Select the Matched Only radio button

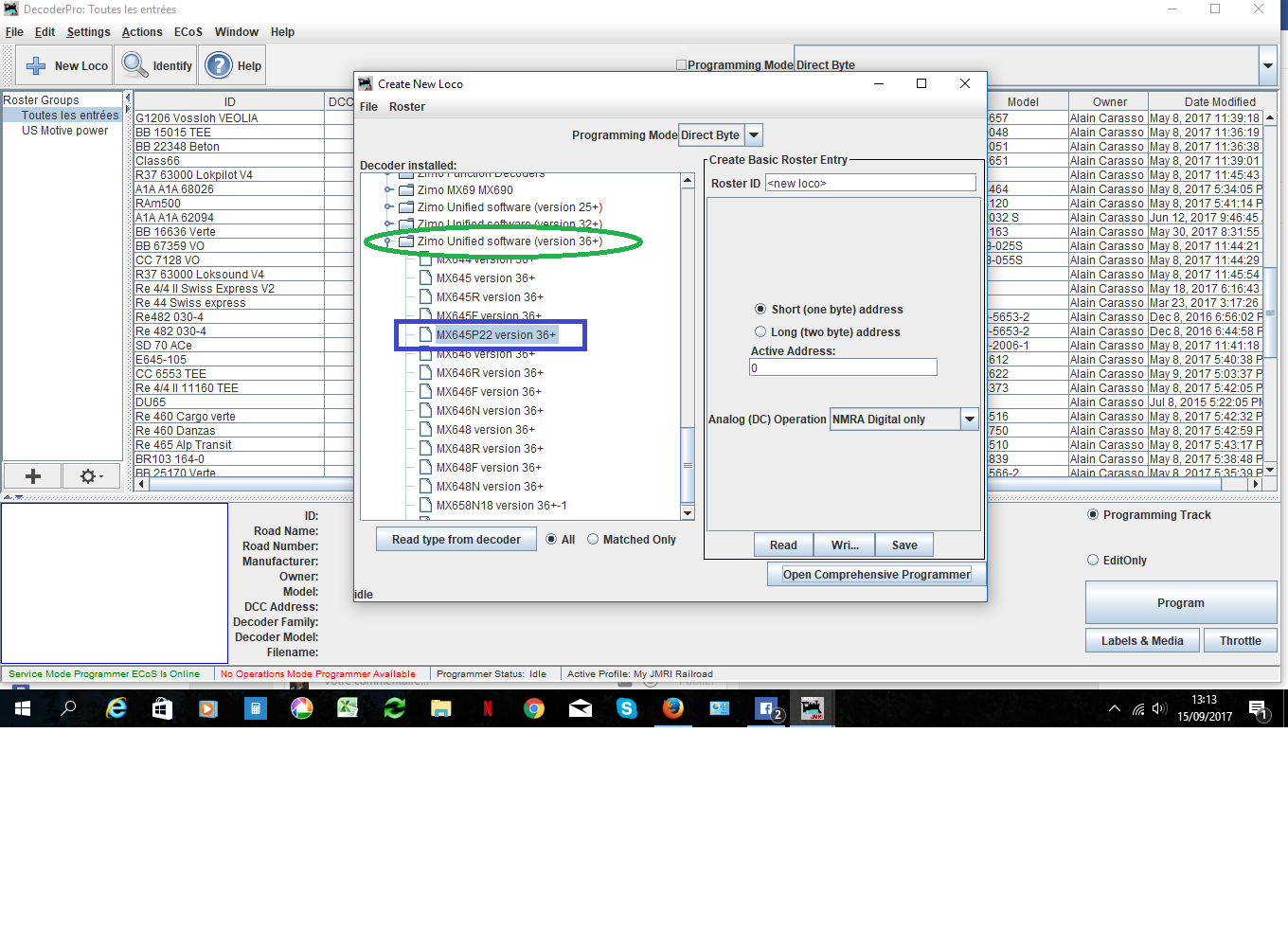[593, 540]
